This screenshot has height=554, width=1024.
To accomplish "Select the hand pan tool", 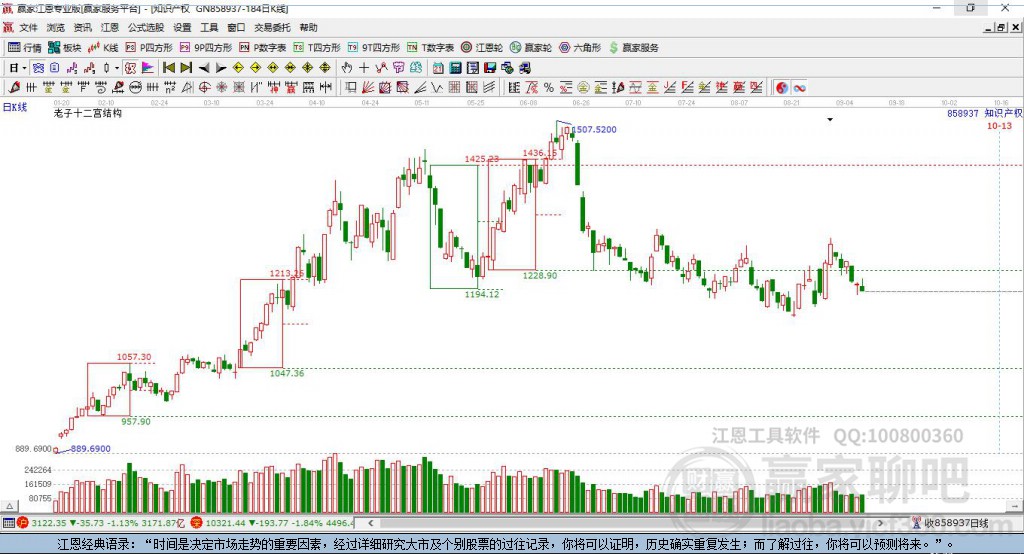I will [347, 68].
